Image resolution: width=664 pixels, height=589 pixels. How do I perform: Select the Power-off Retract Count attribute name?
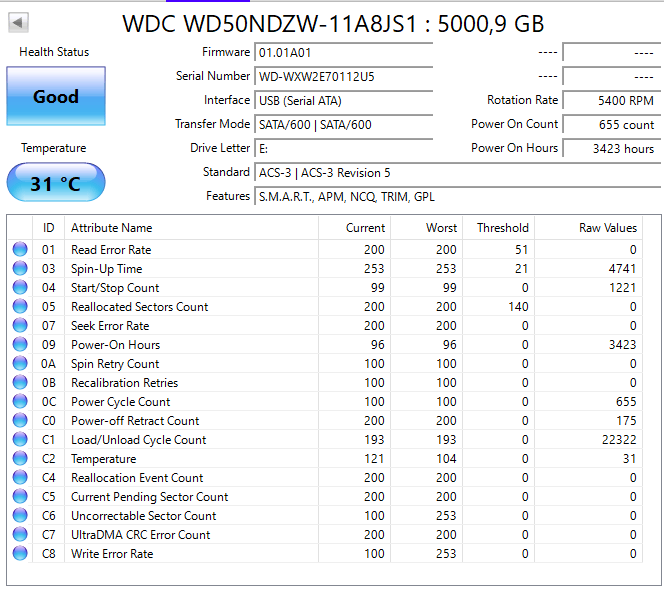[135, 421]
